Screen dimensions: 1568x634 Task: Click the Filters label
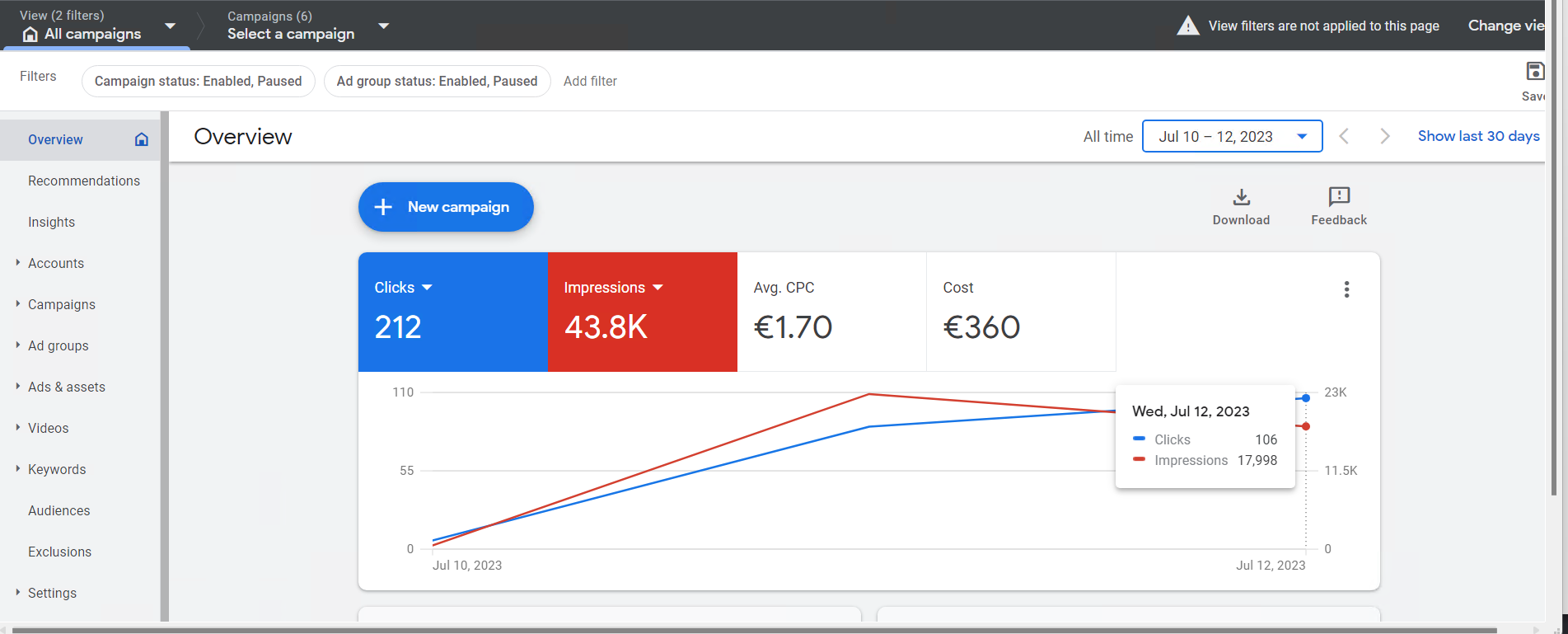click(38, 76)
